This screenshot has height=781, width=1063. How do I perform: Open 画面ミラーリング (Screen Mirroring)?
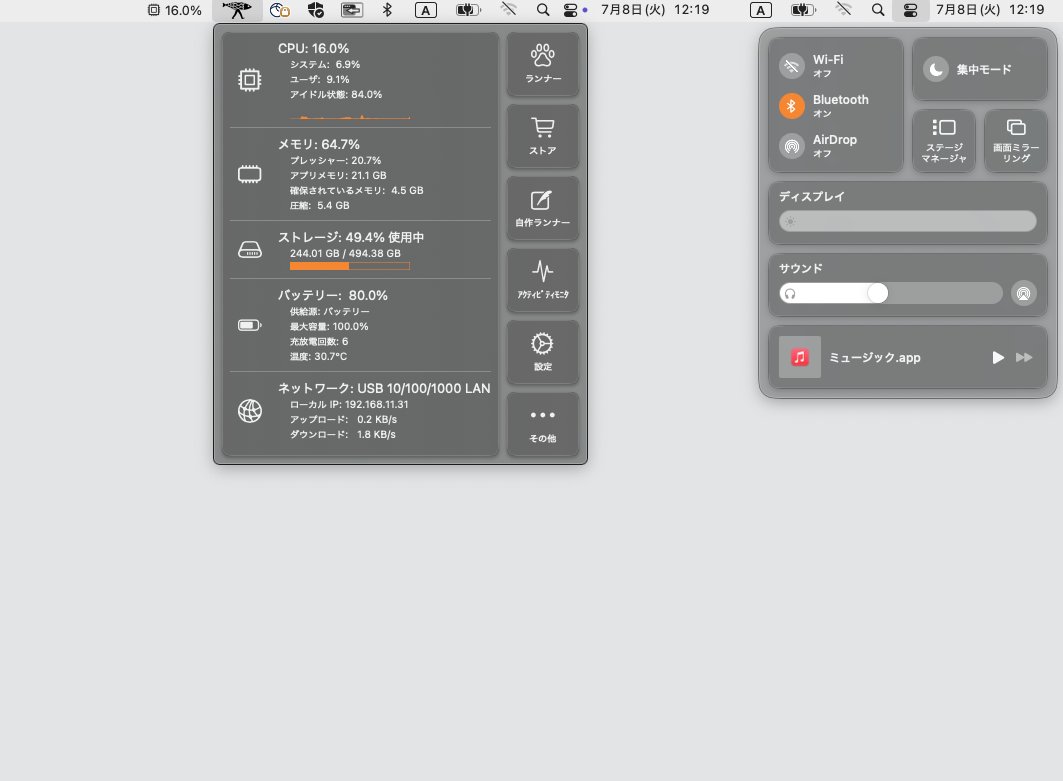1016,141
